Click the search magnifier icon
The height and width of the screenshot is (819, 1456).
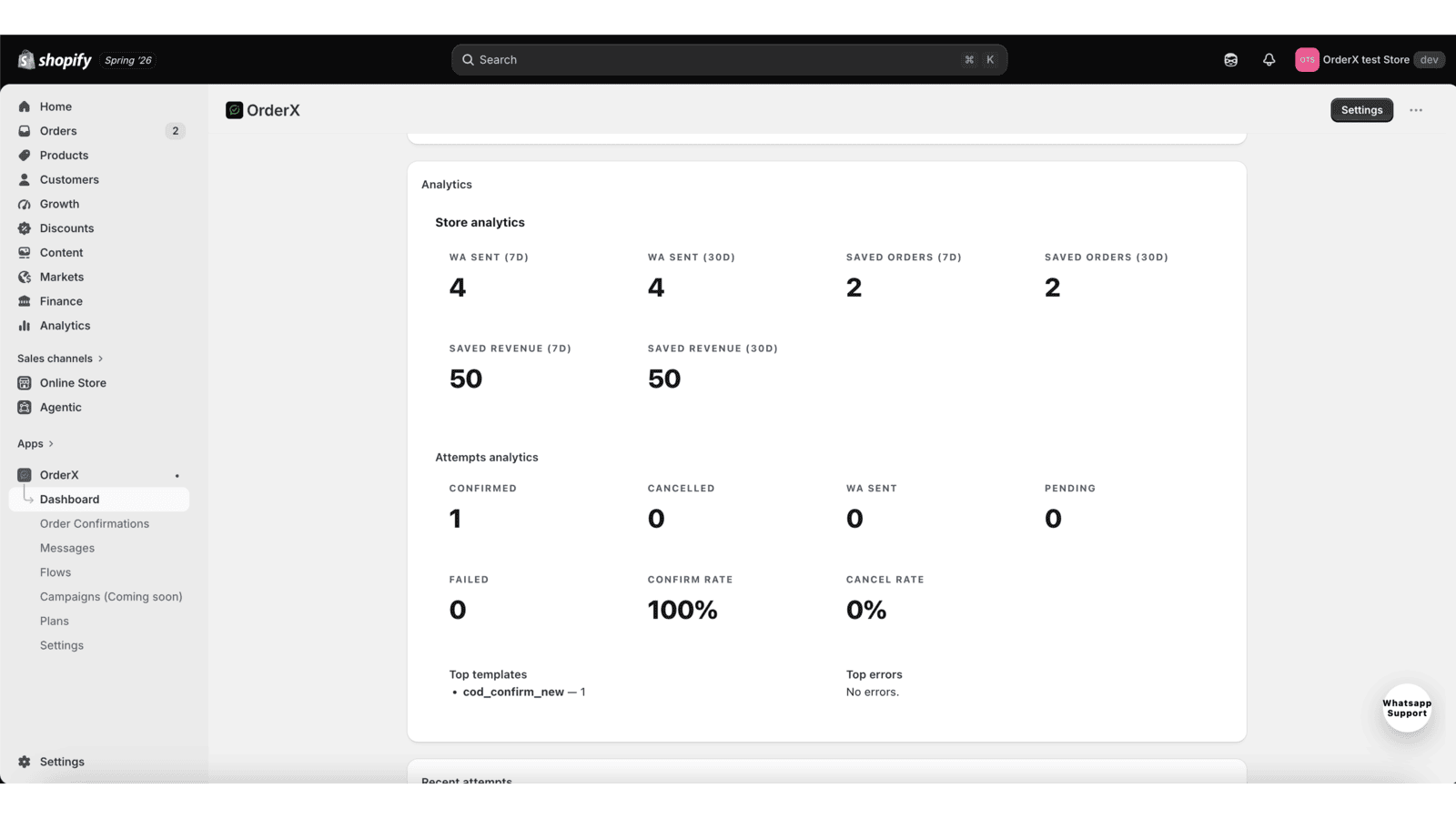point(468,60)
